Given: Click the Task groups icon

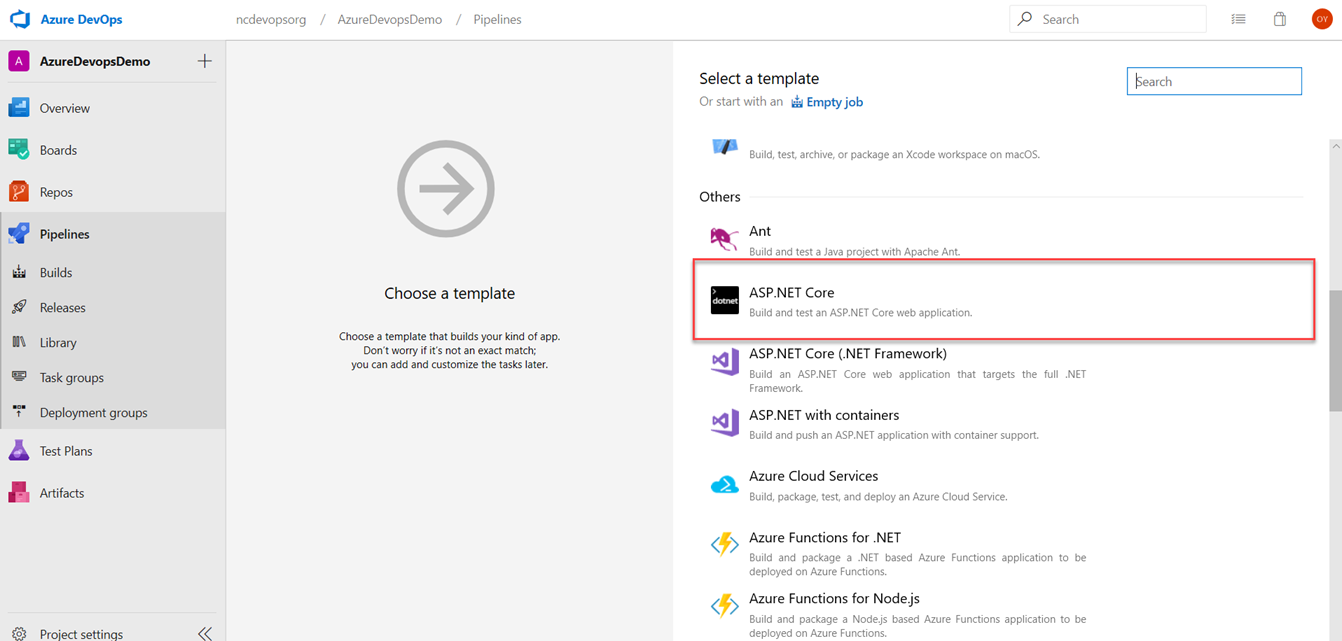Looking at the screenshot, I should click(19, 377).
